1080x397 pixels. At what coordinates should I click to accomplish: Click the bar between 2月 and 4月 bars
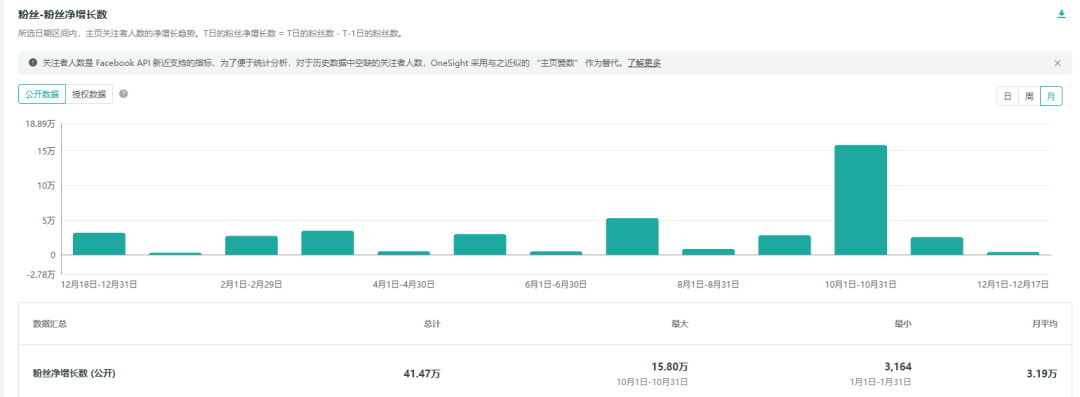pos(328,243)
